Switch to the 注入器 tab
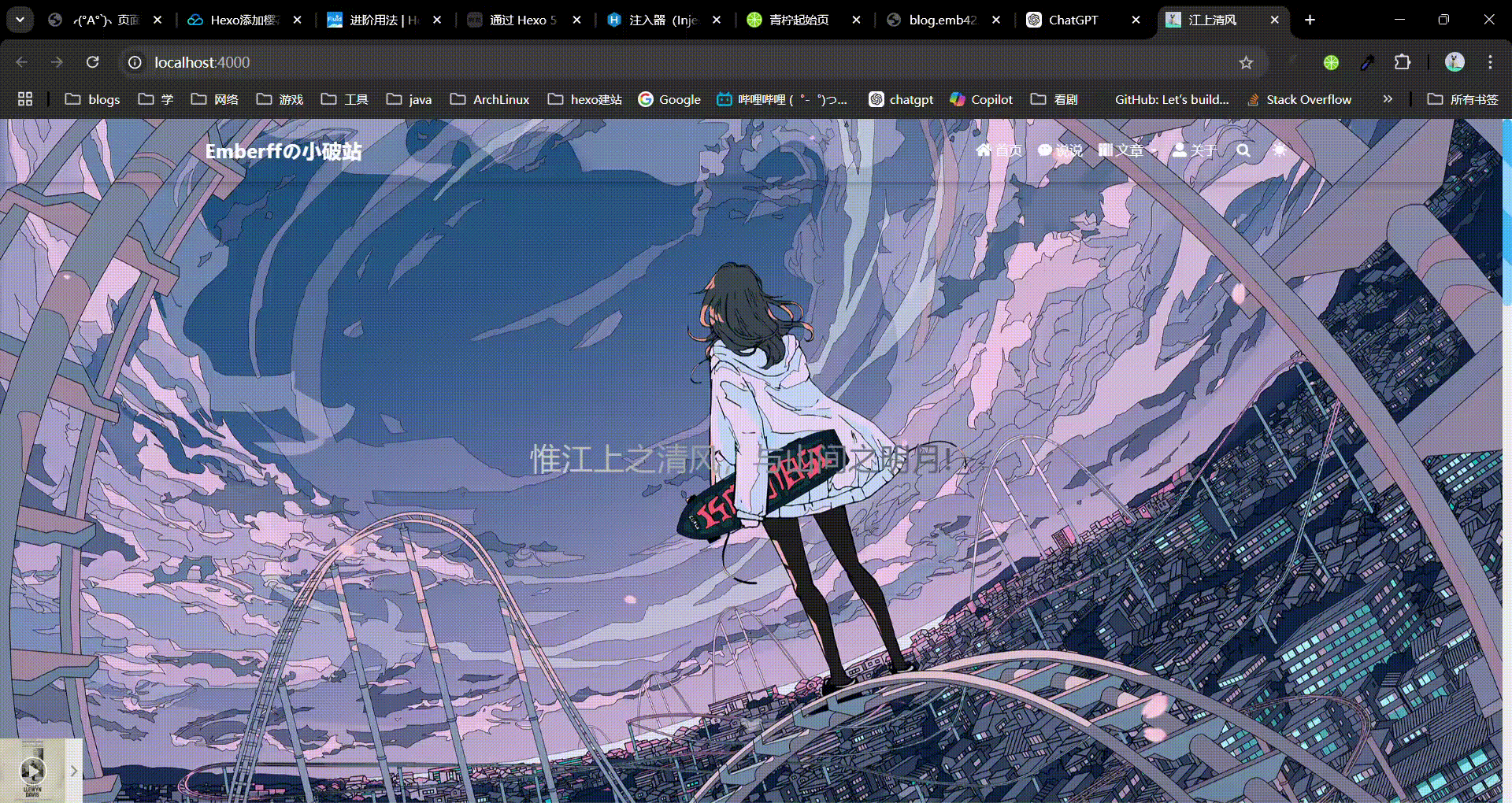 point(664,20)
